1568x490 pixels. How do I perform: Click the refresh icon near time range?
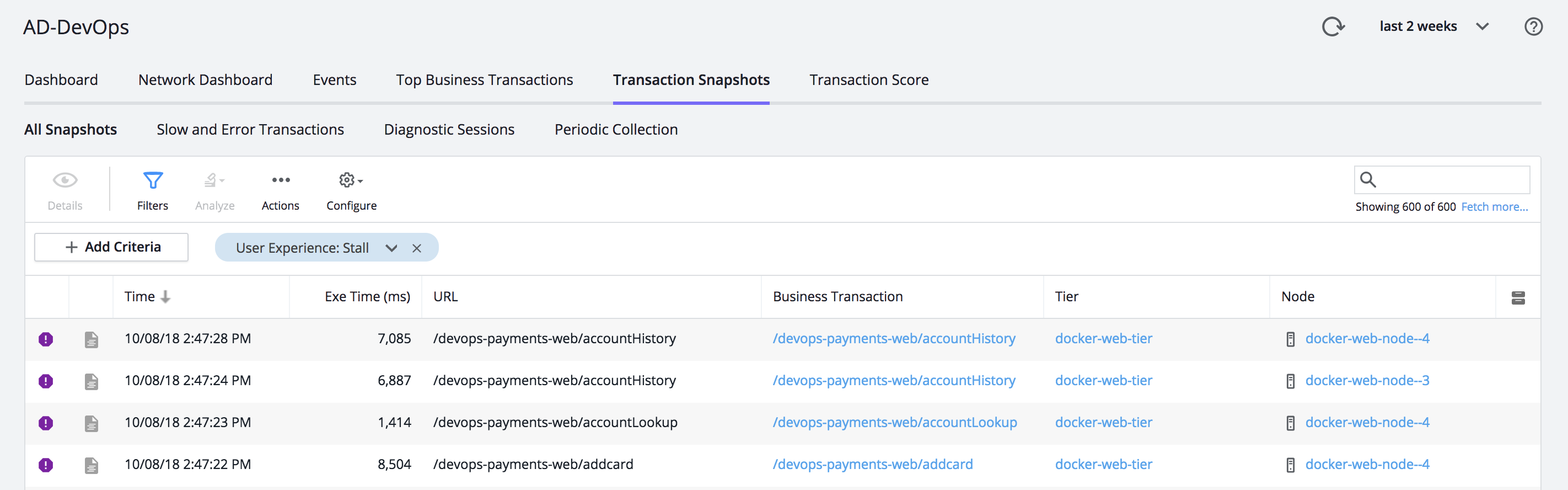click(x=1333, y=27)
